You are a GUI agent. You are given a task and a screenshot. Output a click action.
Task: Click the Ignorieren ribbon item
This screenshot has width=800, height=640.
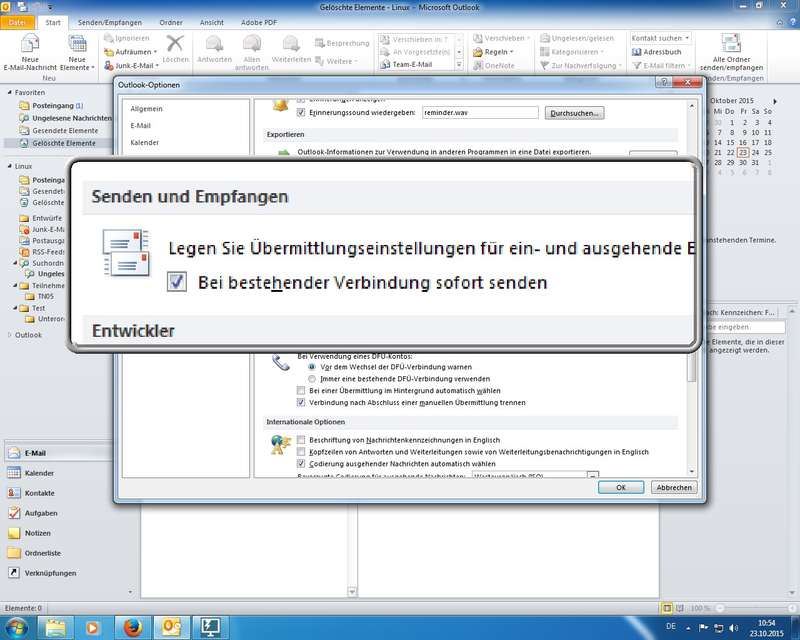127,38
